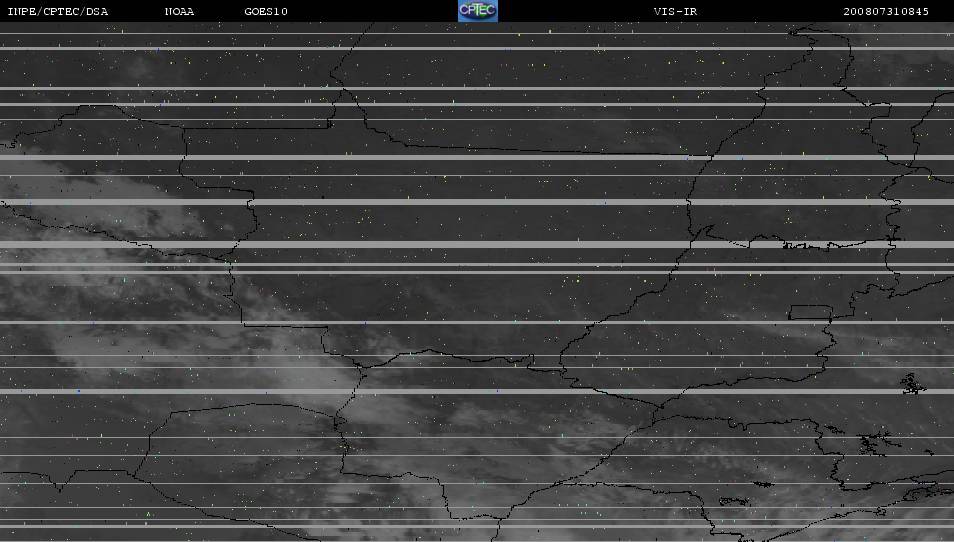Click the INPE/CPTEC/DSA header text

[x=58, y=12]
